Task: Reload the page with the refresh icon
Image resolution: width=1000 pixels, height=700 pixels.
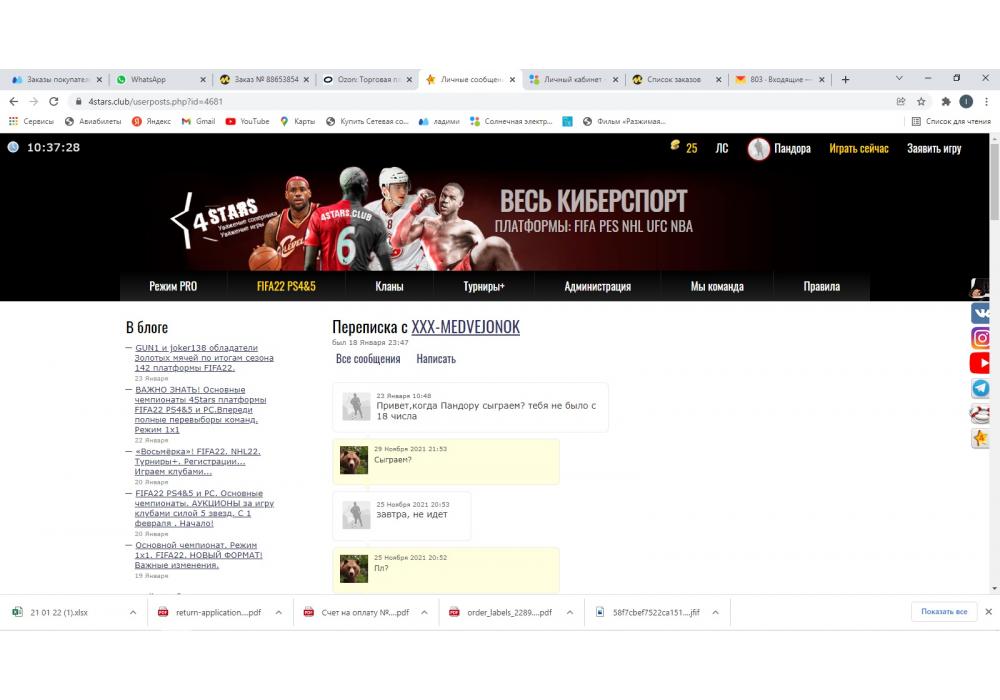Action: 54,101
